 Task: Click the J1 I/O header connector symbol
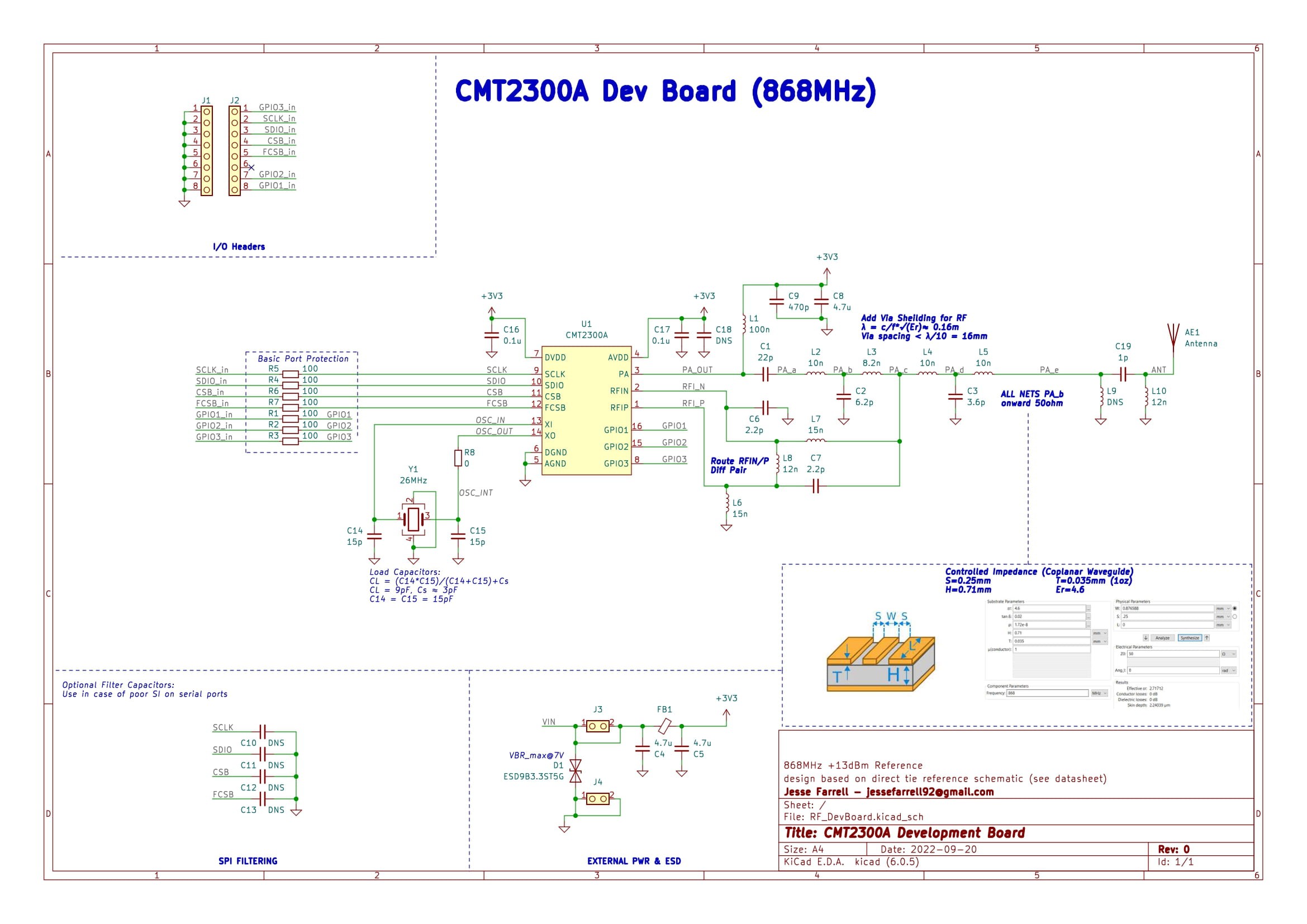click(x=206, y=150)
